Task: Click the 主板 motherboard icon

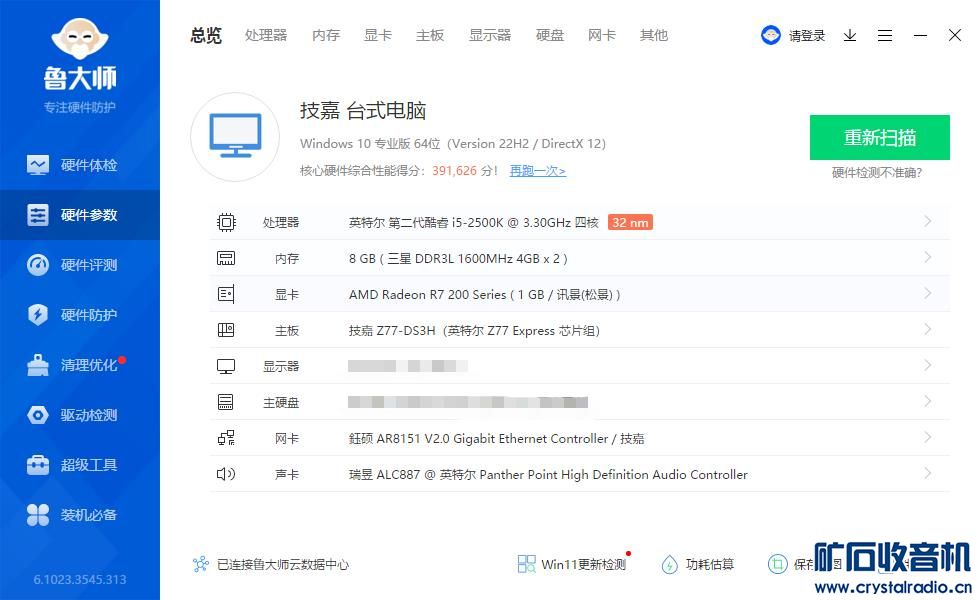Action: 226,330
